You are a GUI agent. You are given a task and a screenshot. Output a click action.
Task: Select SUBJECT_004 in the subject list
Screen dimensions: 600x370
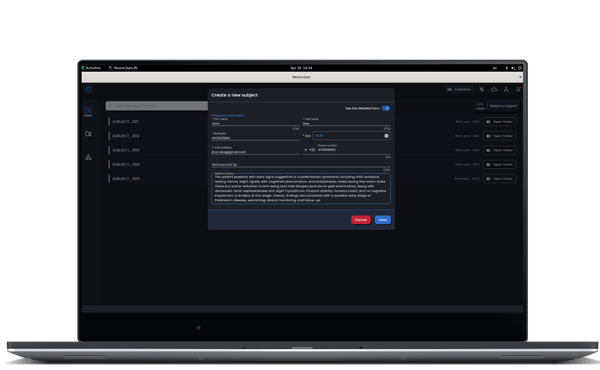pyautogui.click(x=126, y=165)
